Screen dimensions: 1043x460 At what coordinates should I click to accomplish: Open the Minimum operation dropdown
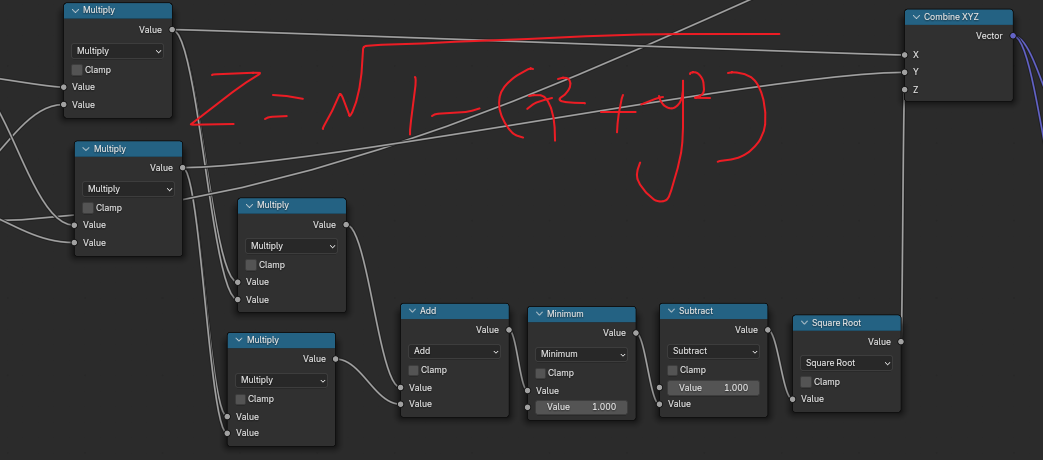(581, 354)
